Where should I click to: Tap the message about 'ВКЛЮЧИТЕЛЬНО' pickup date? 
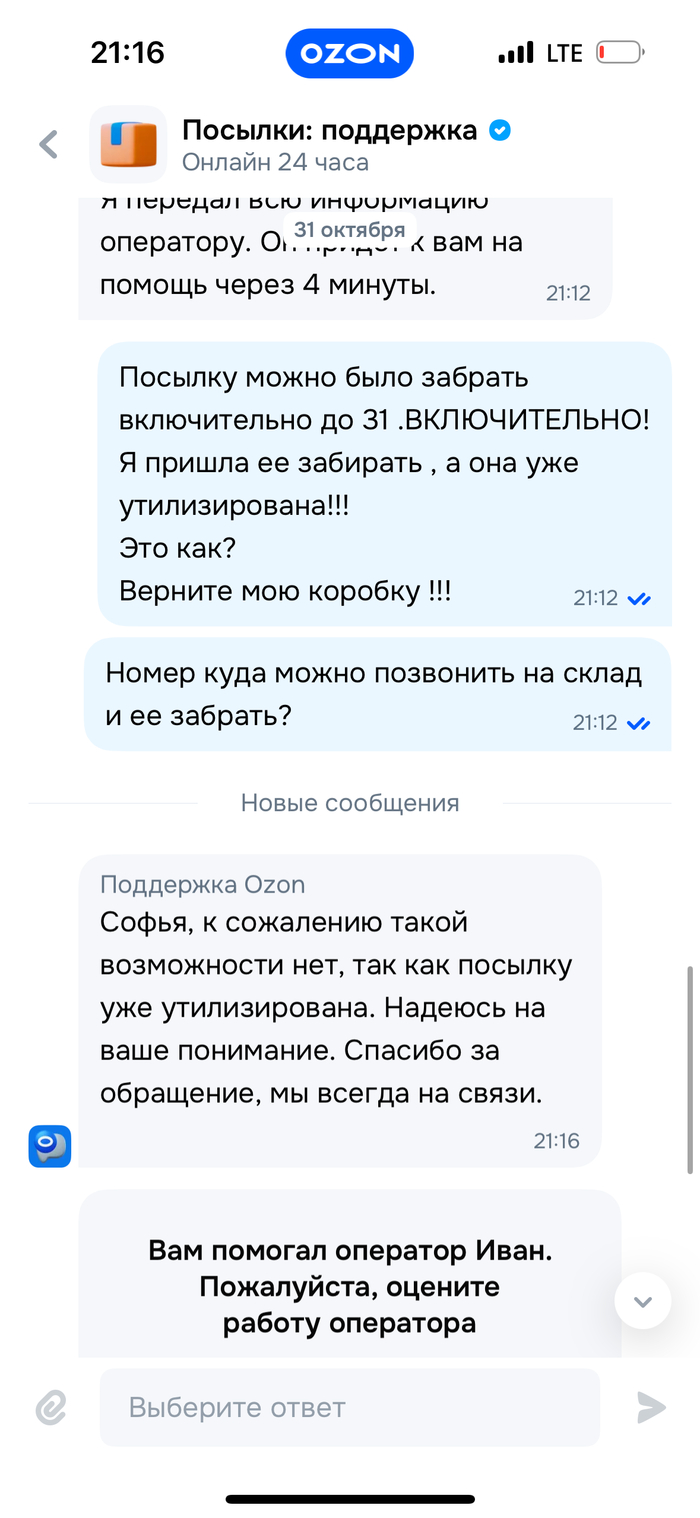(384, 484)
